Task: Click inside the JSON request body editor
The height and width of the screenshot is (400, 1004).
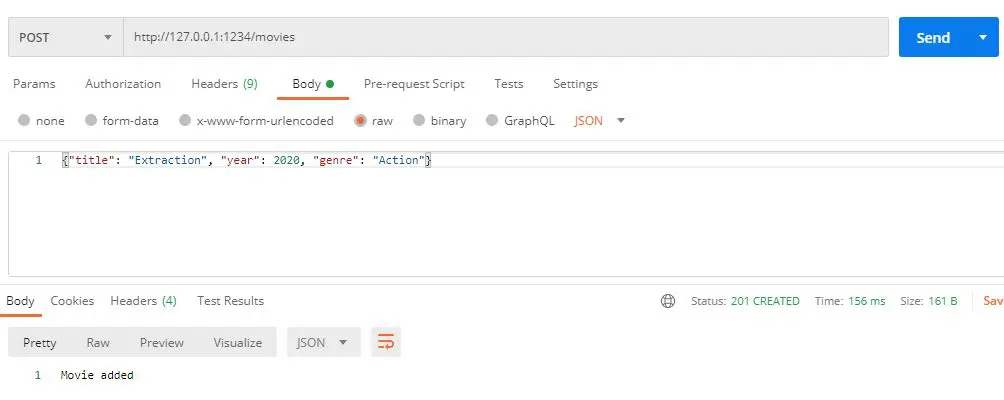Action: tap(500, 220)
